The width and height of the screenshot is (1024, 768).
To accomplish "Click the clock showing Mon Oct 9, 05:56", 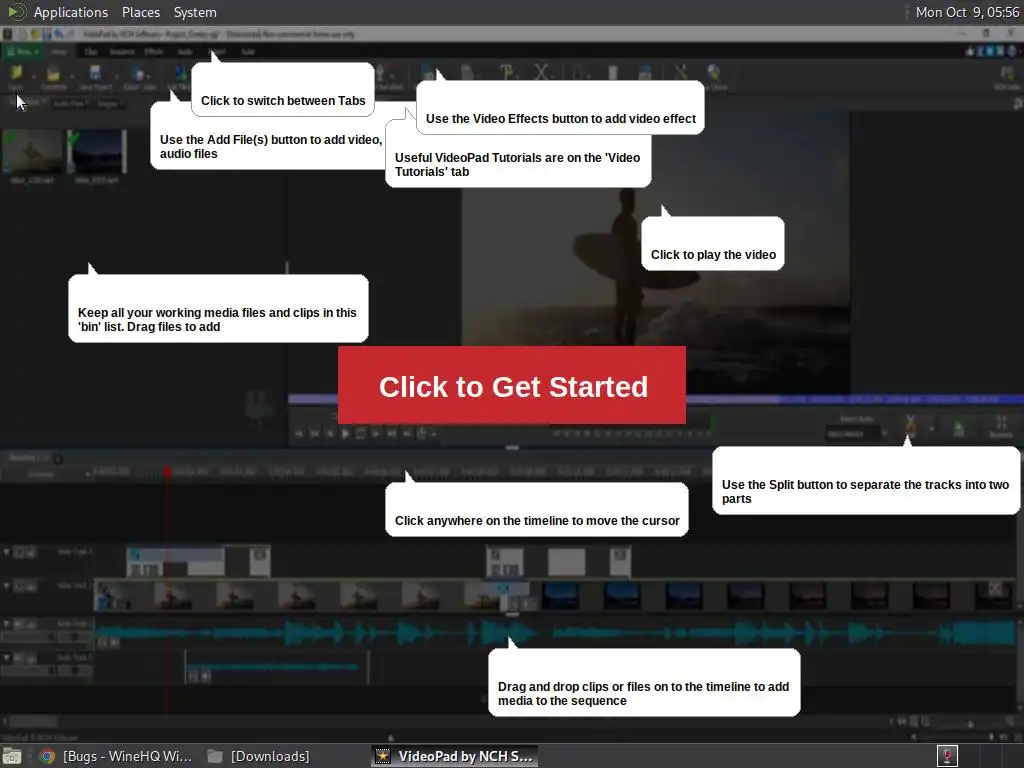I will click(967, 12).
